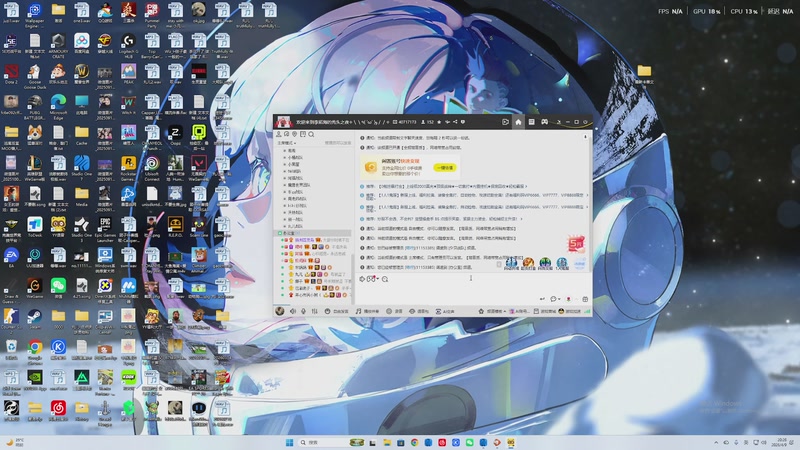Click the free-speech mode button with mouse icon
This screenshot has height=450, width=800.
pyautogui.click(x=337, y=311)
